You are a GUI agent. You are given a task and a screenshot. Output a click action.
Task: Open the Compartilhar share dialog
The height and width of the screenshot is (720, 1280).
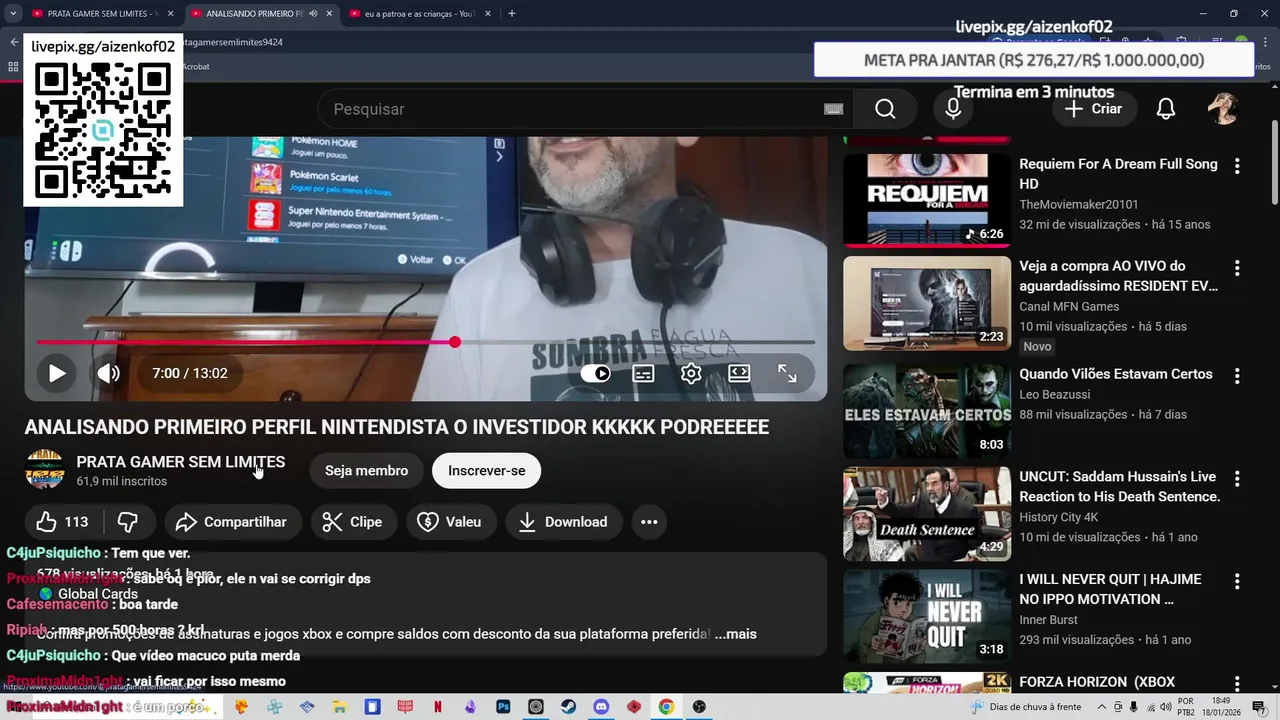pos(231,522)
